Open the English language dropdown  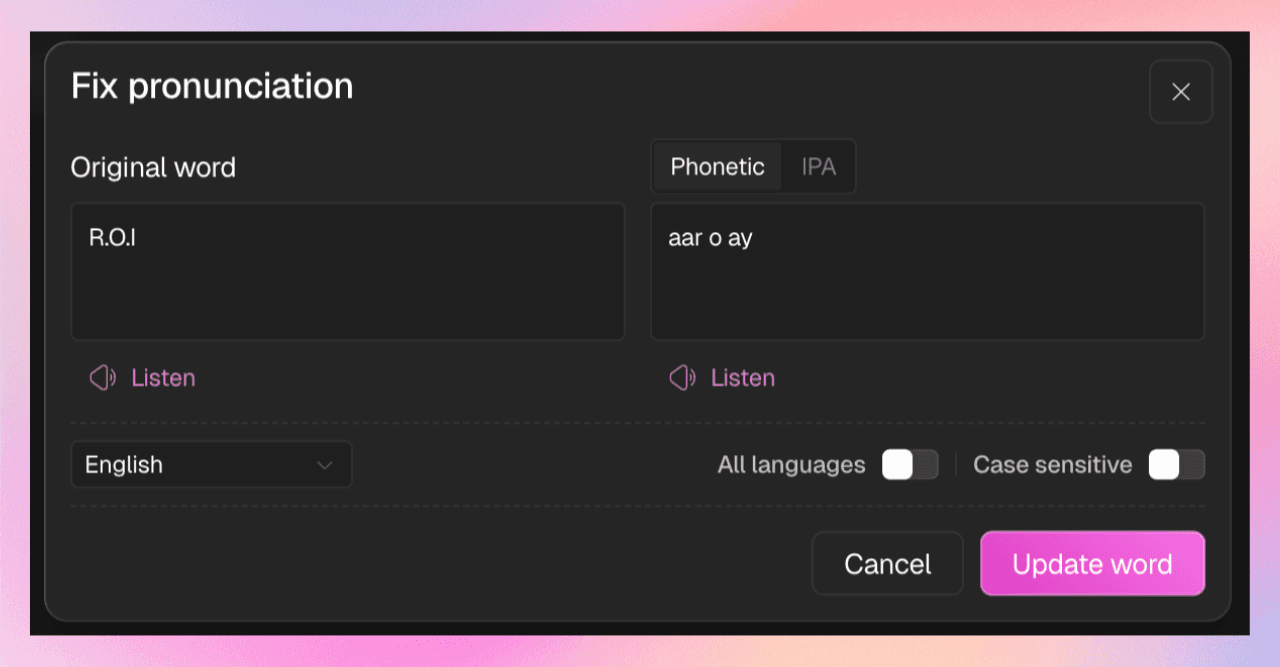212,465
